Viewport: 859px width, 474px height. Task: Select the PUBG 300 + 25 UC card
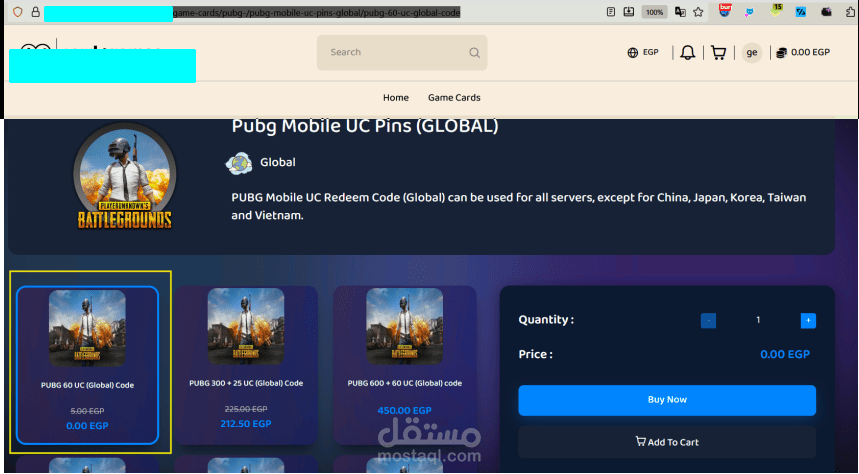tap(246, 365)
